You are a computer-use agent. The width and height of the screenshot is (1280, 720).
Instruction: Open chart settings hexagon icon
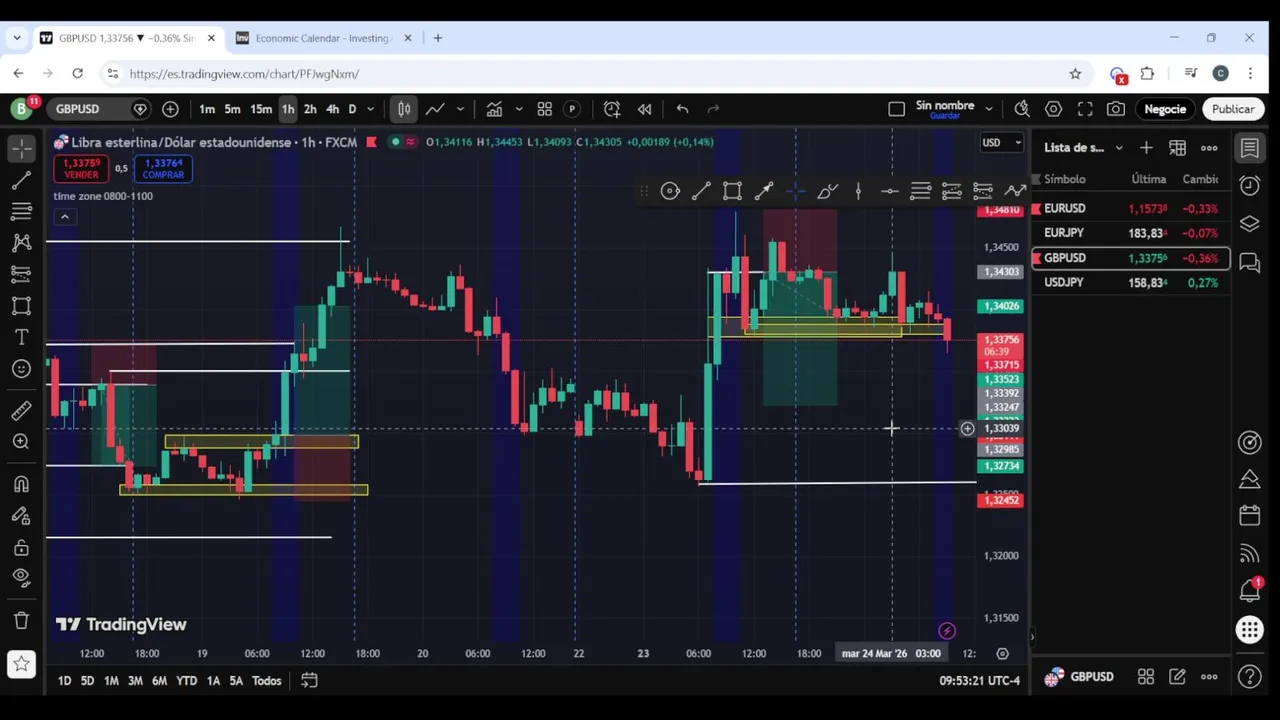click(x=1054, y=109)
